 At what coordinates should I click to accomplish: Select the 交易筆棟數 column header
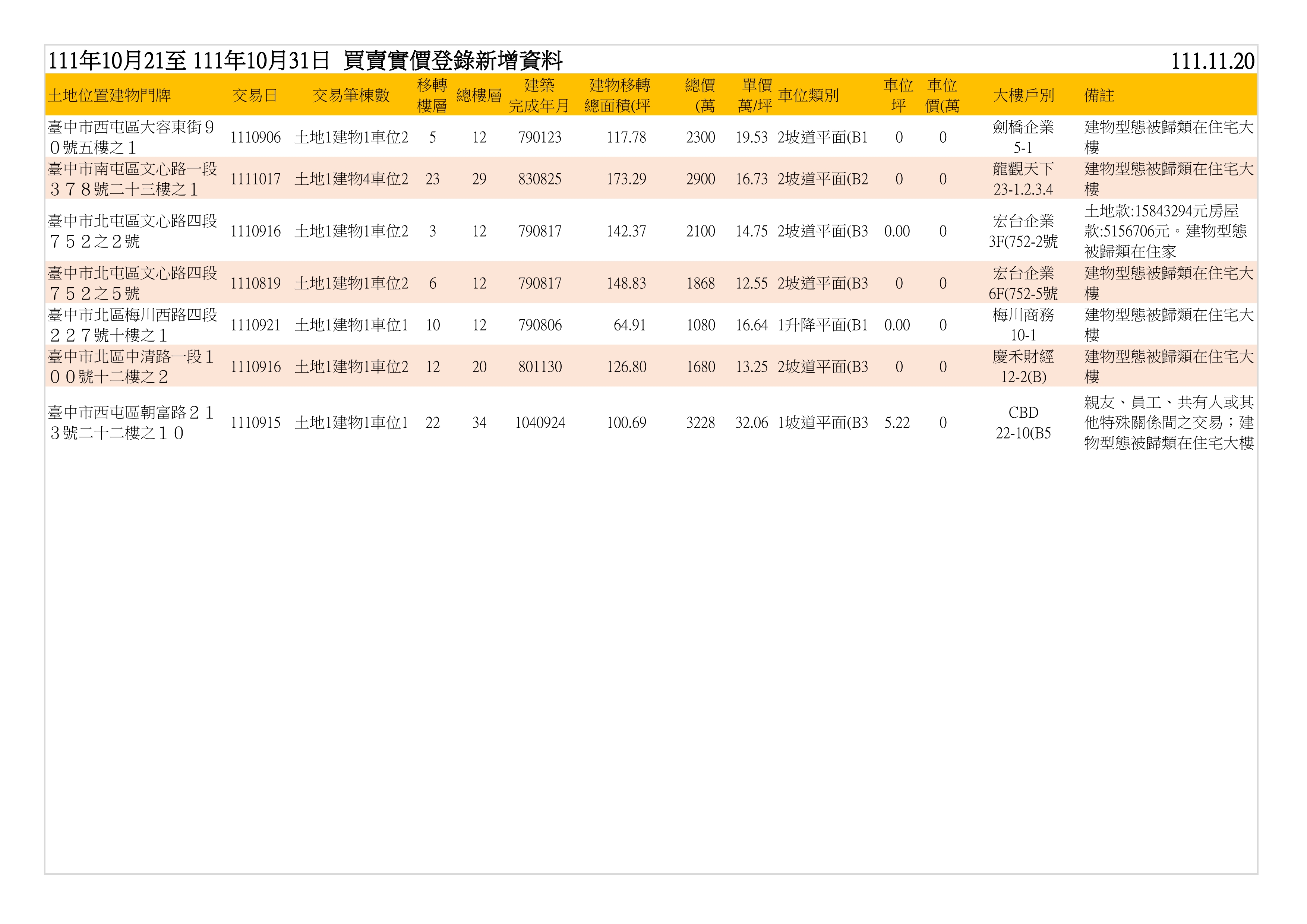click(351, 95)
